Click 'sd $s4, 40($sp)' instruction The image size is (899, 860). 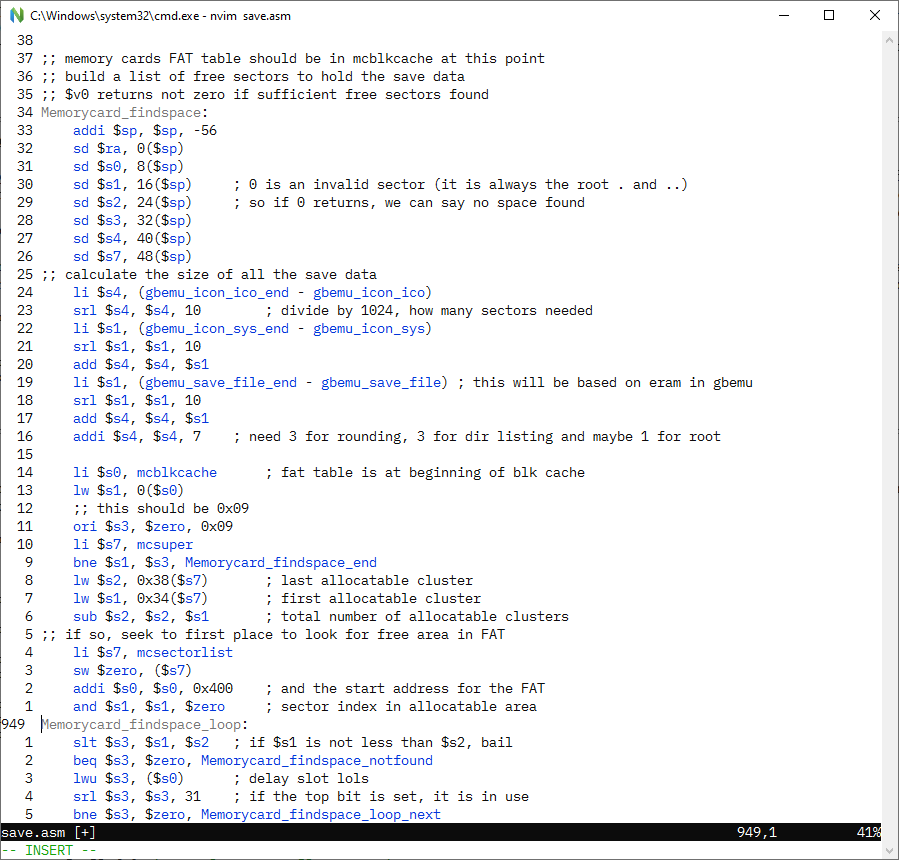[132, 239]
